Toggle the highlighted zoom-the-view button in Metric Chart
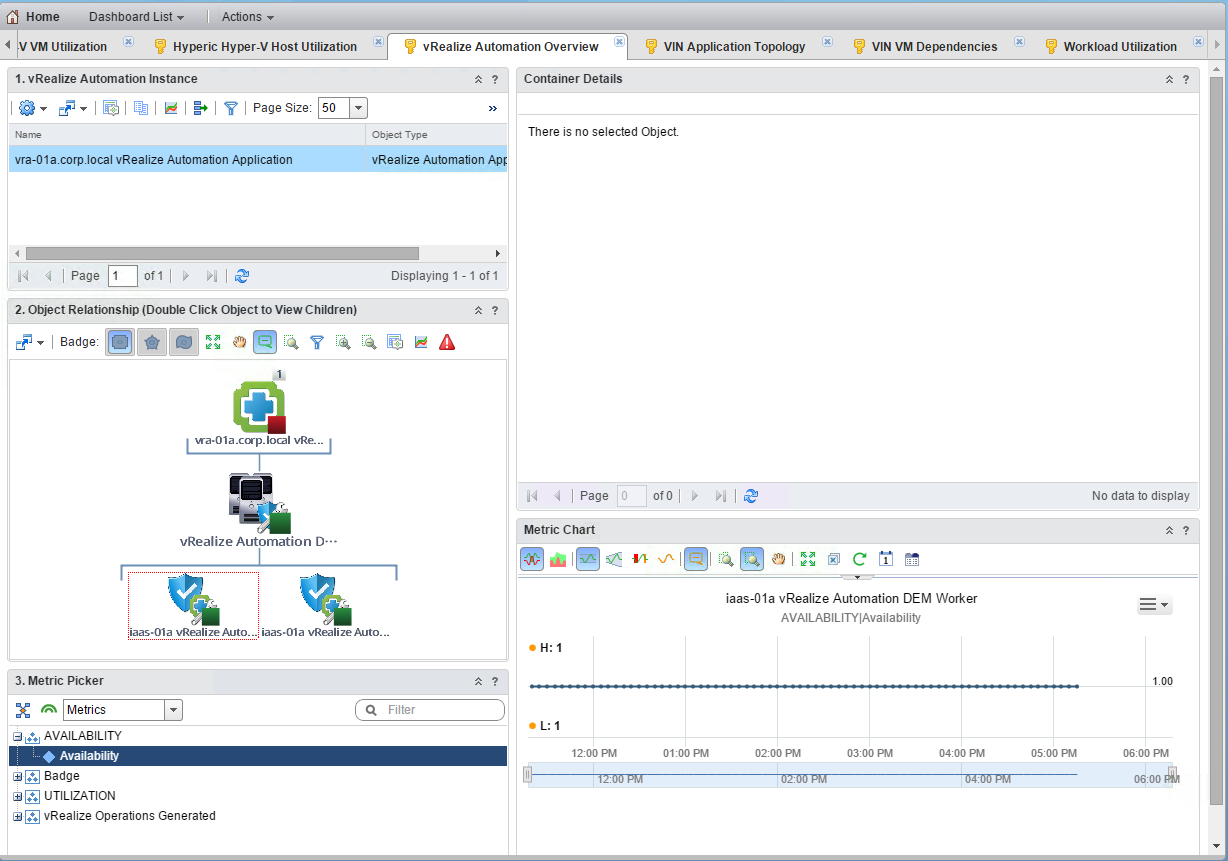The height and width of the screenshot is (861, 1228). [x=752, y=559]
